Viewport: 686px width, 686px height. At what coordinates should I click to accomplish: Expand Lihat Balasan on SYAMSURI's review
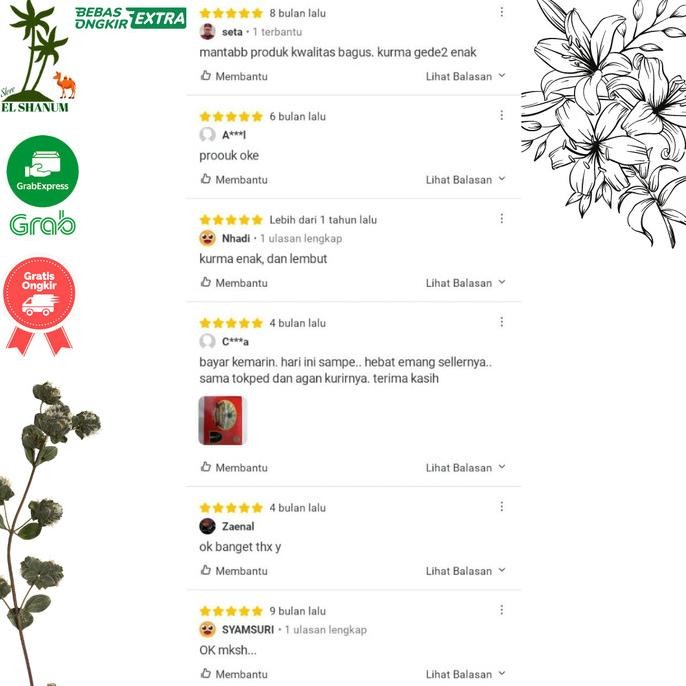click(x=466, y=674)
